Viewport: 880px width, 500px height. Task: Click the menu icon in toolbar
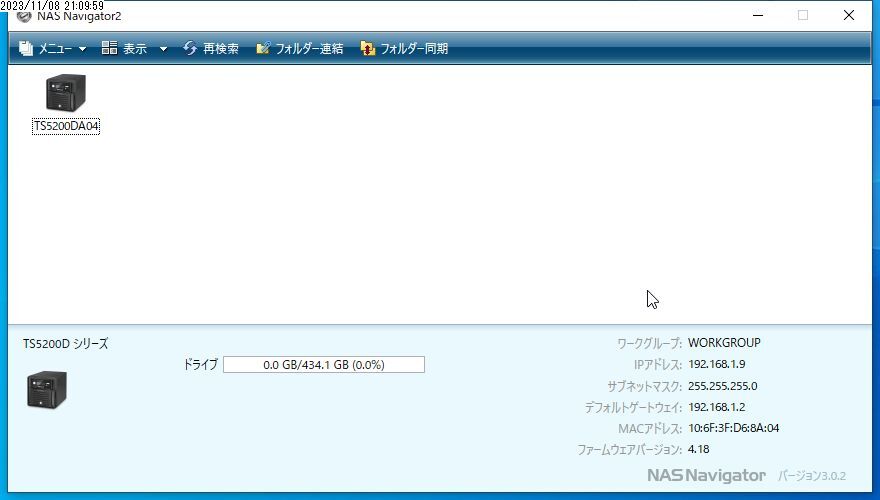pos(26,49)
